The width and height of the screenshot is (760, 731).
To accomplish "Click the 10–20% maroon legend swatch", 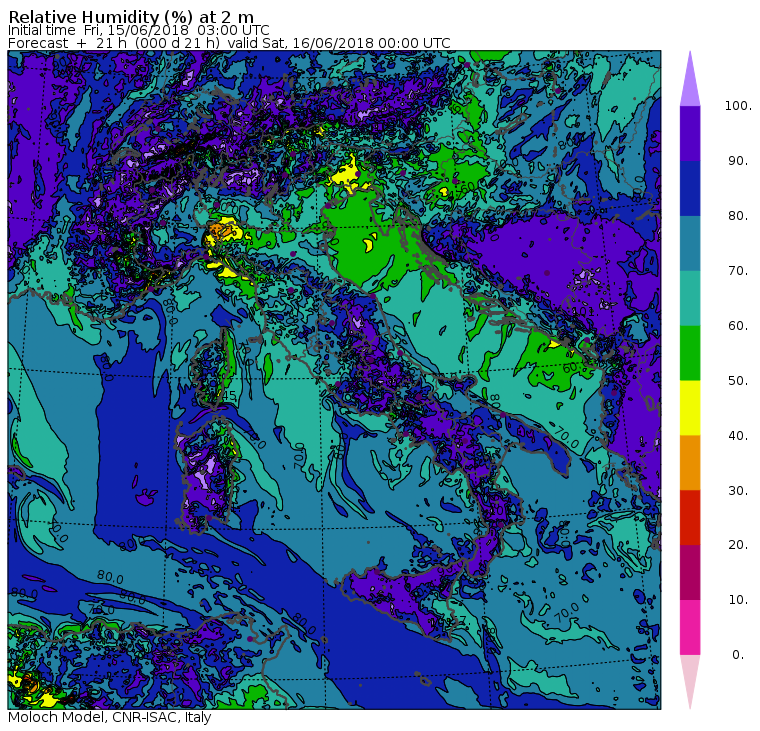I will pos(690,572).
